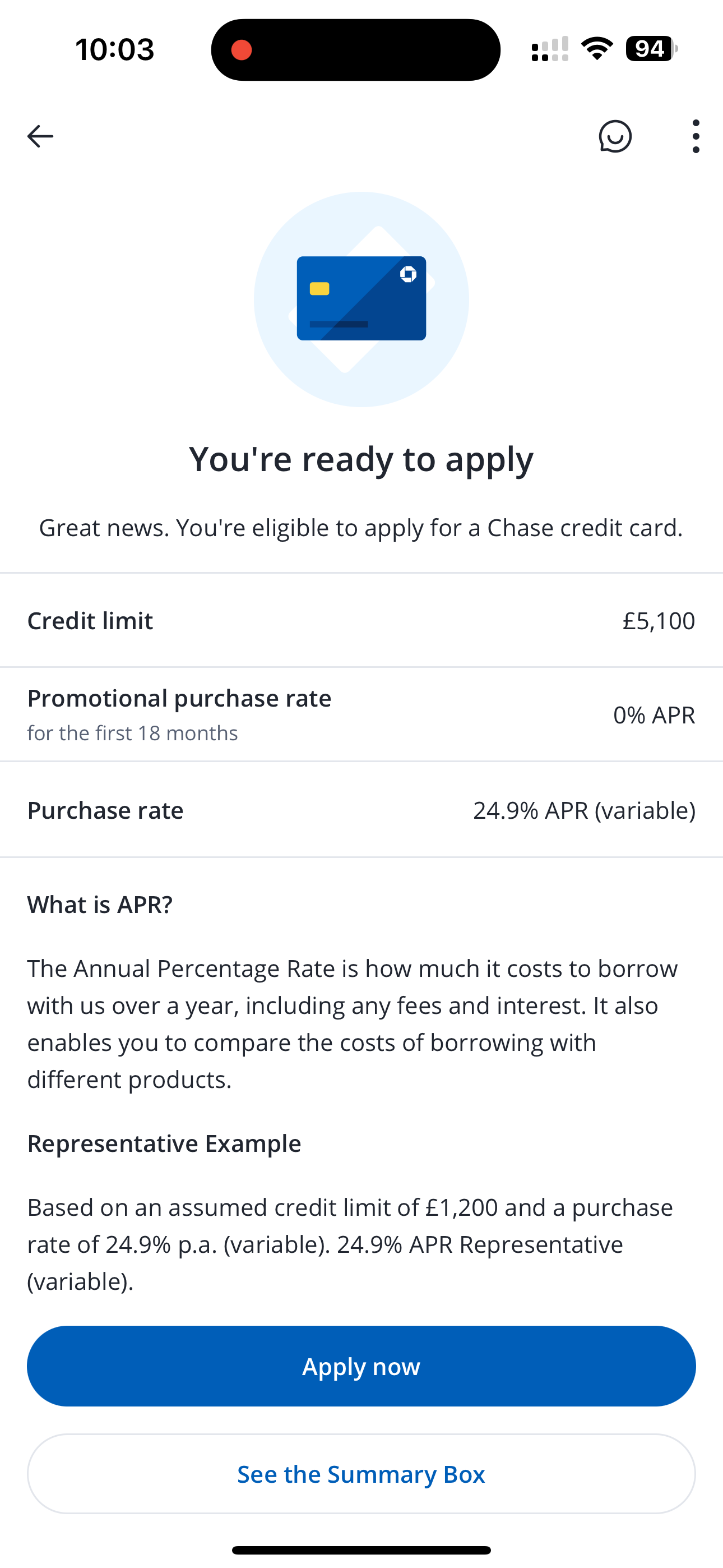Tap the Purchase rate label
The image size is (723, 1568).
click(105, 810)
